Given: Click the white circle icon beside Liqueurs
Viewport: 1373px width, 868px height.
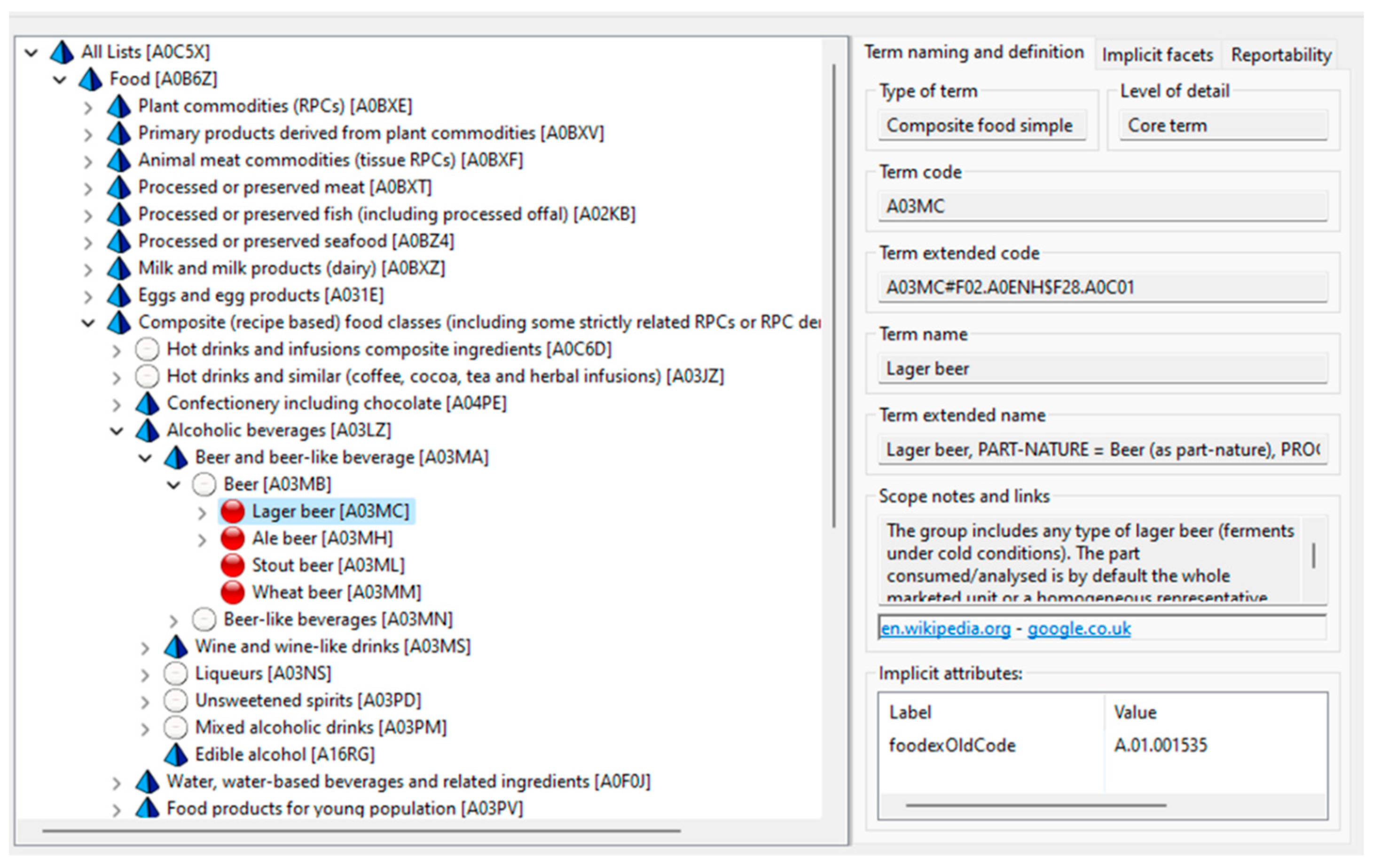Looking at the screenshot, I should (176, 673).
